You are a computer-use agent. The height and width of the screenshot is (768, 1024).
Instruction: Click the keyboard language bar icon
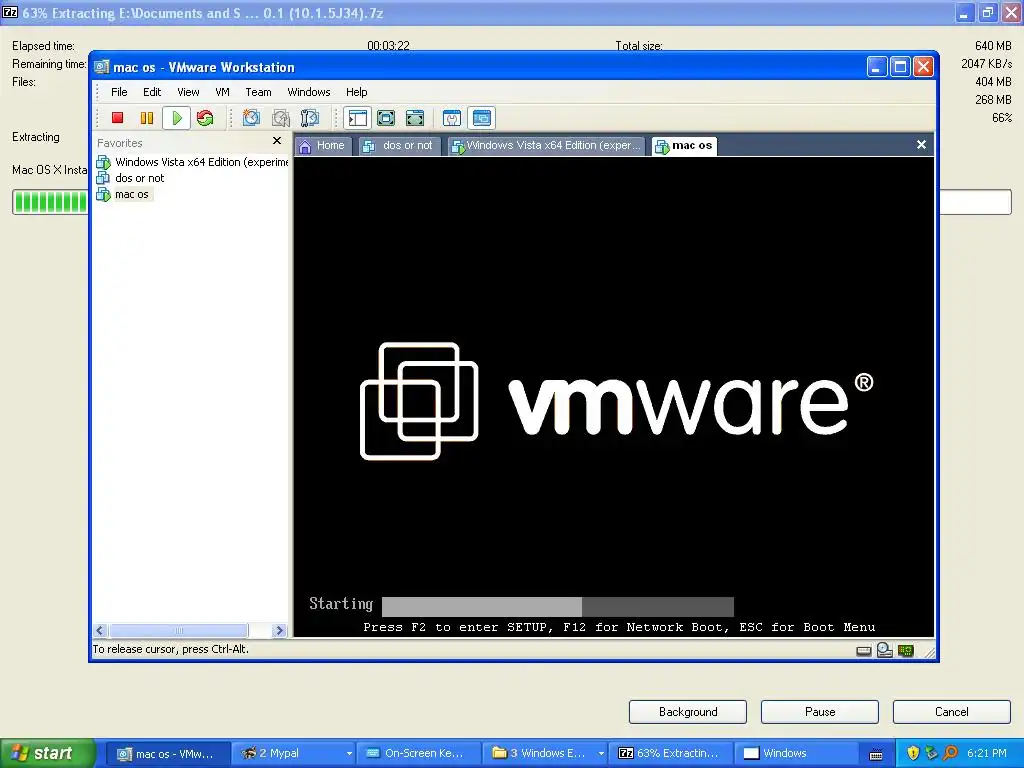click(876, 755)
